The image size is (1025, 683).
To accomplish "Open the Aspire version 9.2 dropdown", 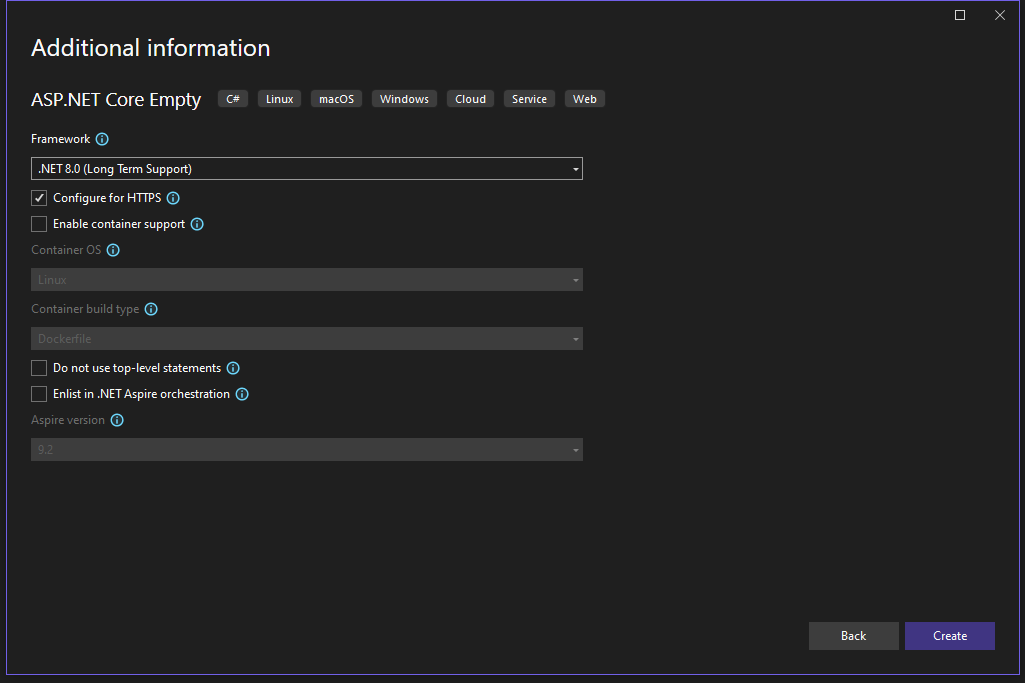I will pos(307,450).
